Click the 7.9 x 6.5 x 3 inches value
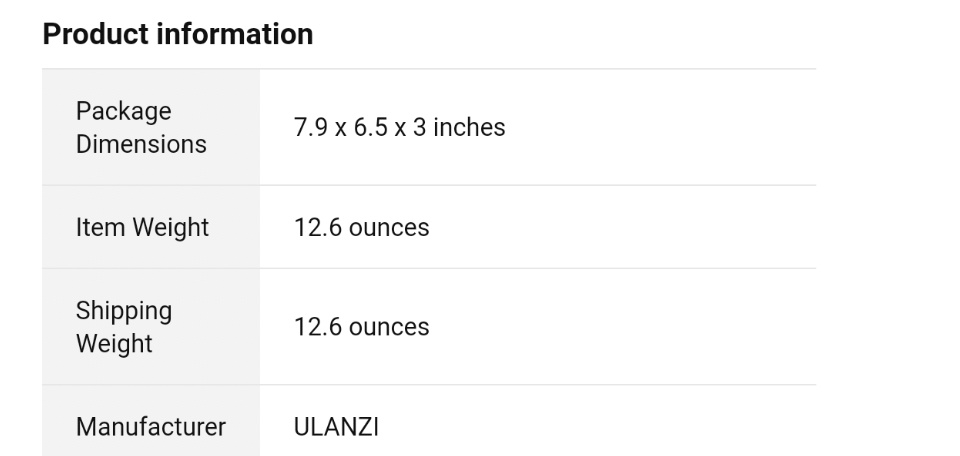 pos(399,127)
